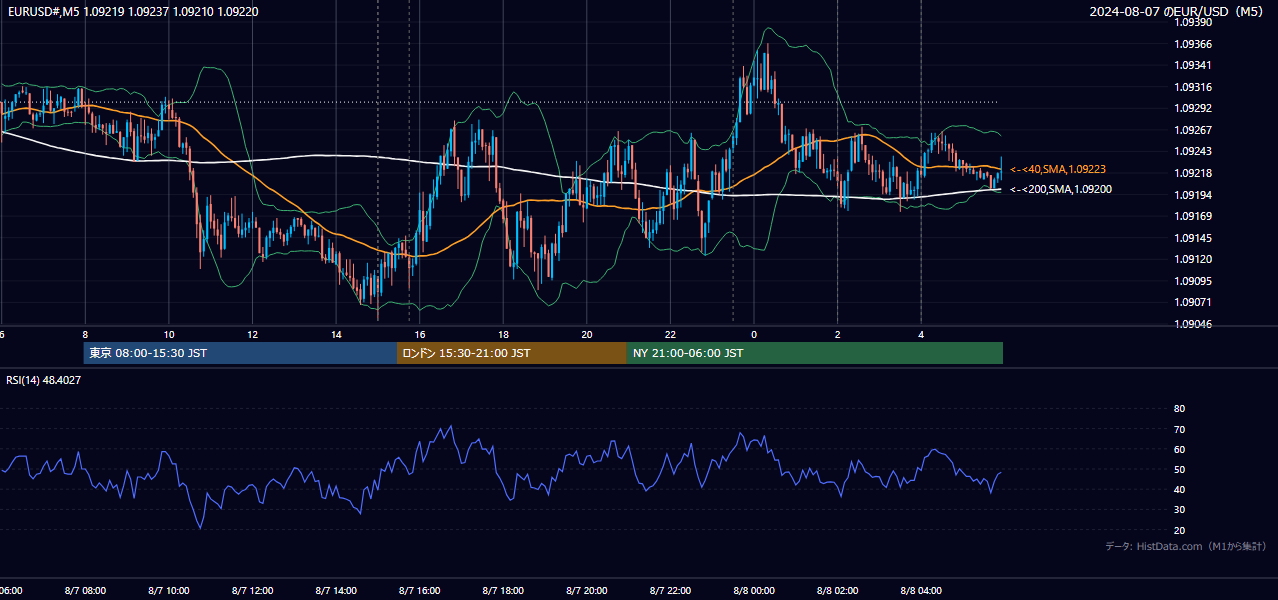Click the '<-<200,SMA,1.09200' white label
The height and width of the screenshot is (600, 1278).
1061,189
